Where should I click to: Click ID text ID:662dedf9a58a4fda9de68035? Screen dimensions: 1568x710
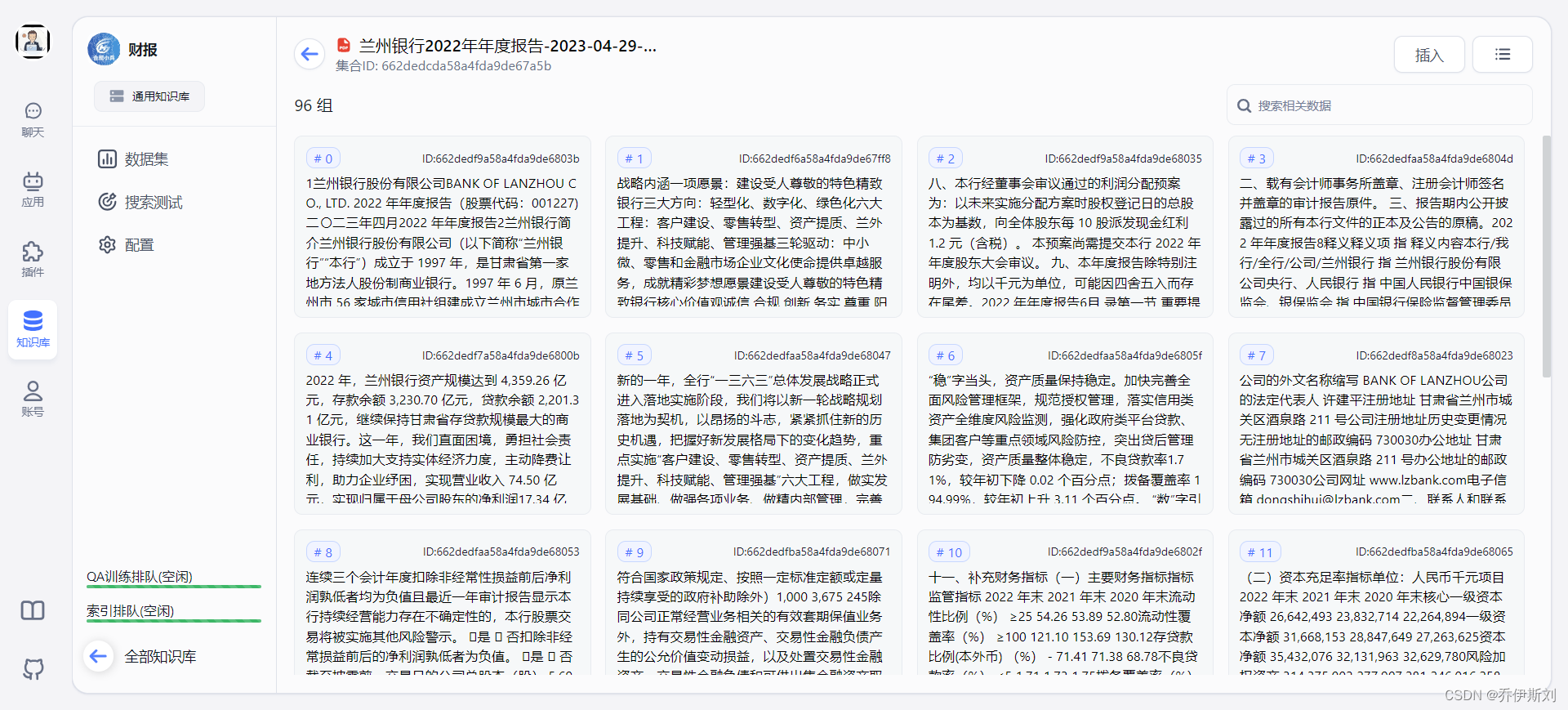tap(1124, 159)
